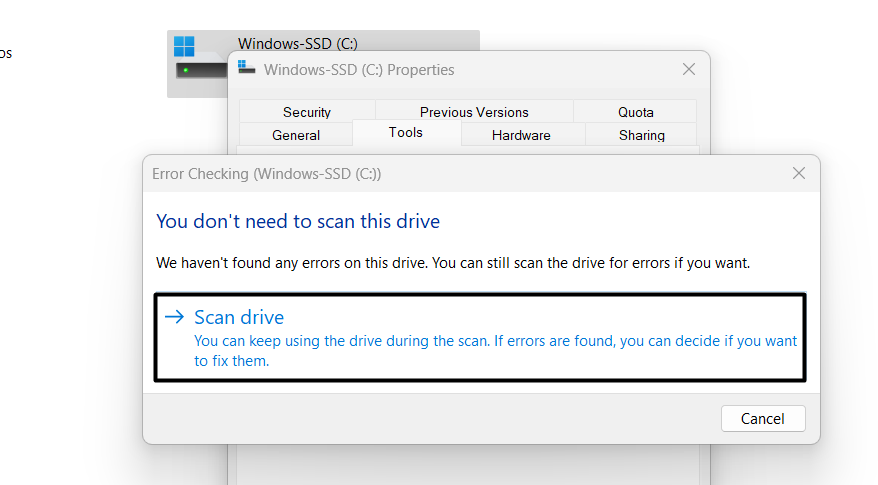The image size is (878, 485).
Task: Select the Quota tab
Action: tap(635, 112)
